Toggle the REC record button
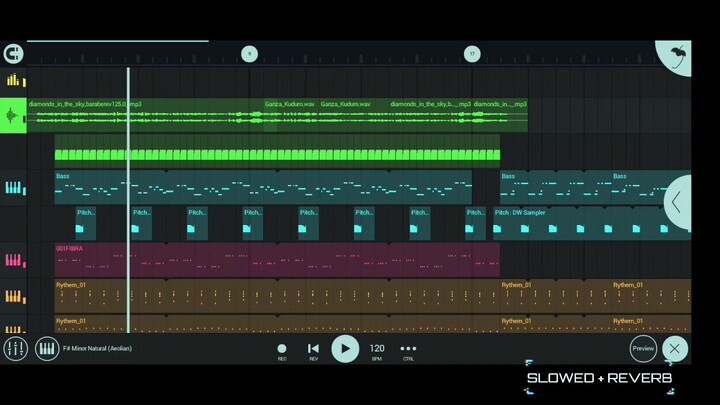 point(282,349)
